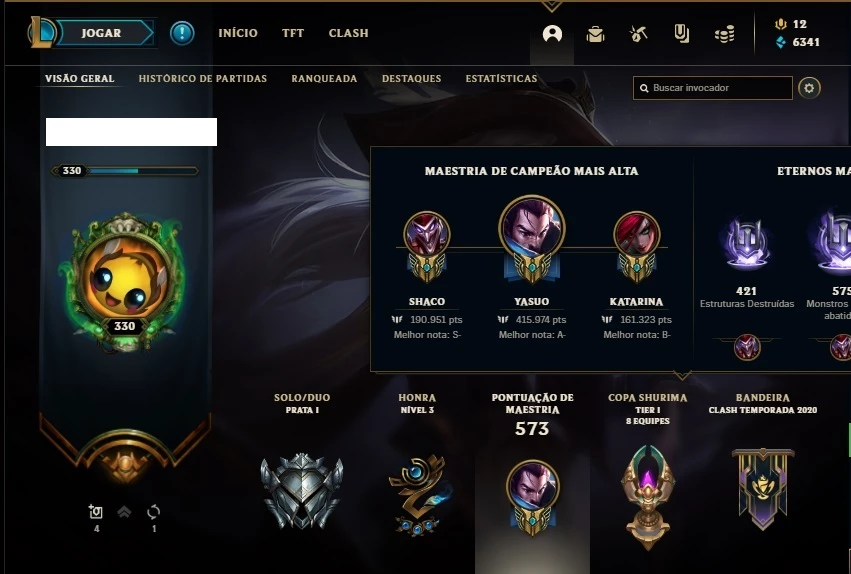Select the Estatísticas tab
This screenshot has height=574, width=851.
coord(501,79)
